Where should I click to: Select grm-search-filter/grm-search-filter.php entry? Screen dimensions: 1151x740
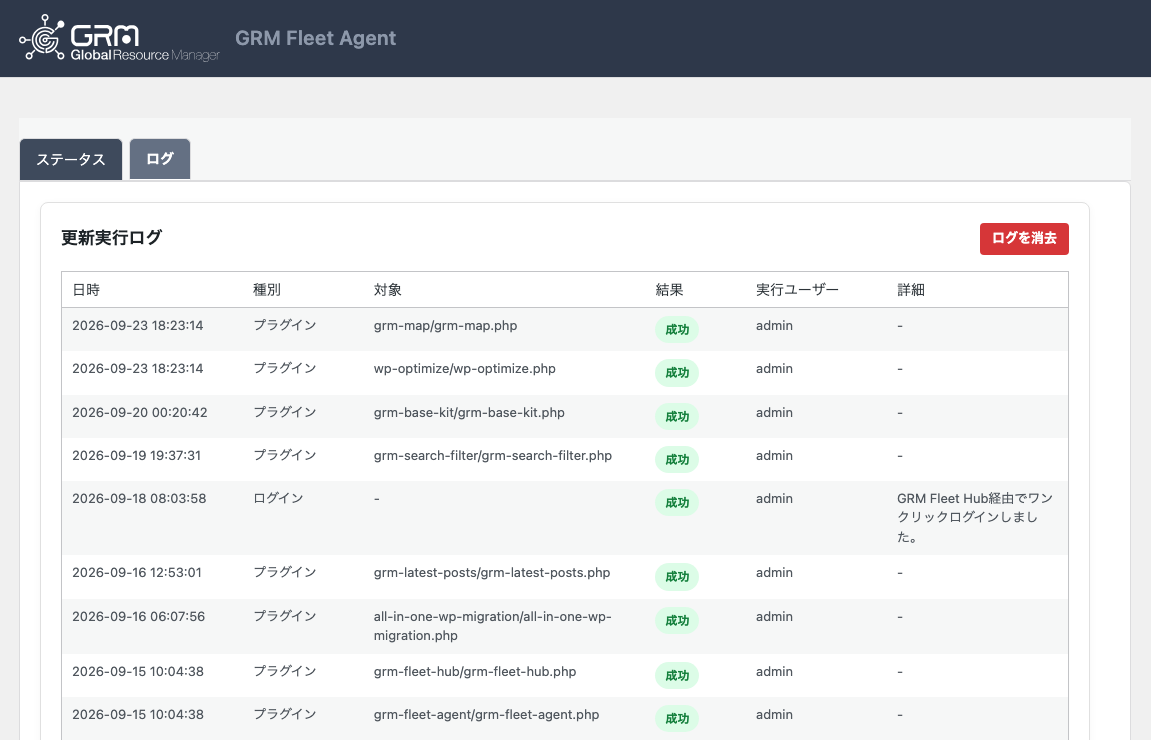click(x=493, y=455)
